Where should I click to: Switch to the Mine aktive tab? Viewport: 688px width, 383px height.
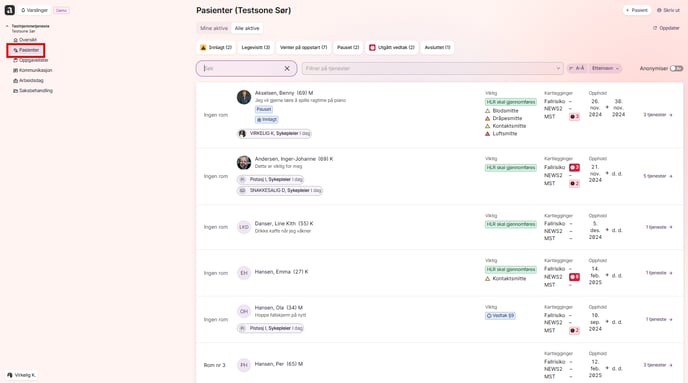click(214, 28)
